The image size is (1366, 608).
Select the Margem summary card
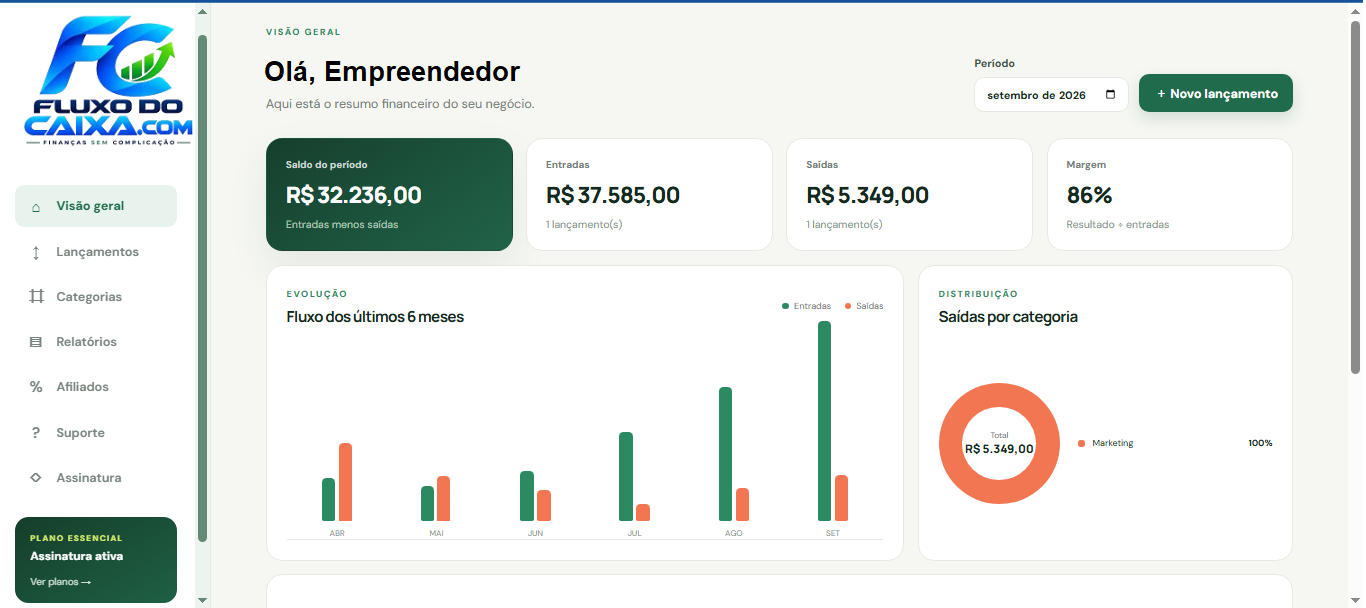(x=1169, y=194)
